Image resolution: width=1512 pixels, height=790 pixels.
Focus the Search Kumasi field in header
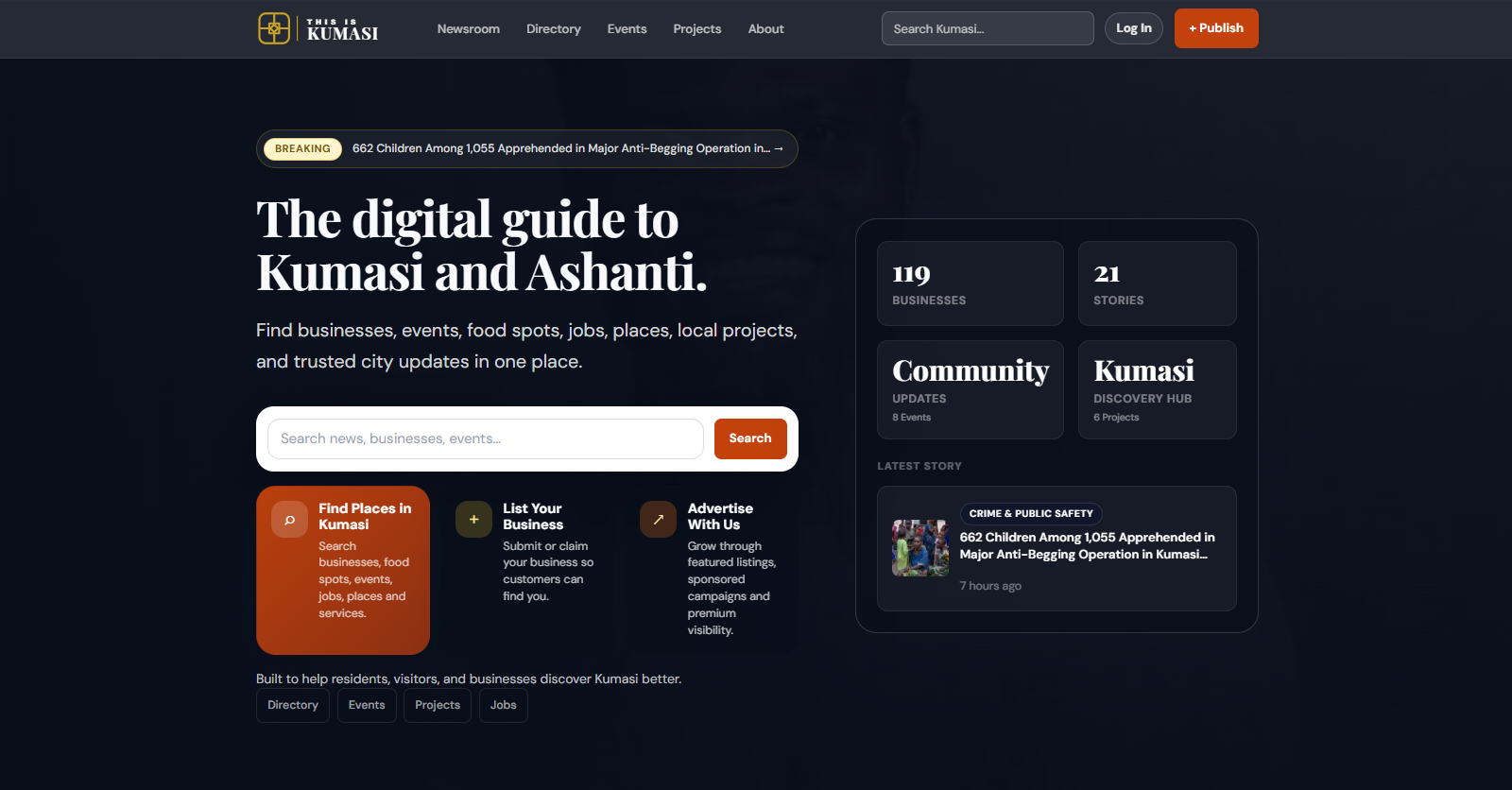(x=988, y=28)
